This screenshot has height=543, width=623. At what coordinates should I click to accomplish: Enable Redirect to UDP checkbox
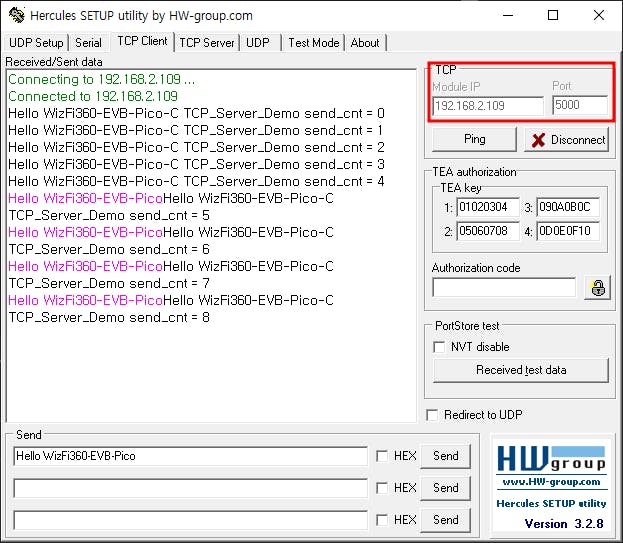(432, 415)
